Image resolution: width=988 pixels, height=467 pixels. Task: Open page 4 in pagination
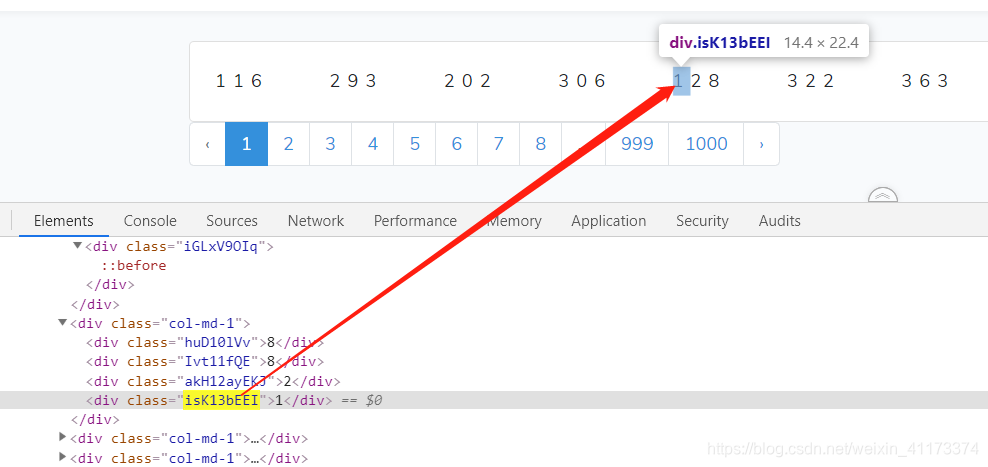[372, 144]
